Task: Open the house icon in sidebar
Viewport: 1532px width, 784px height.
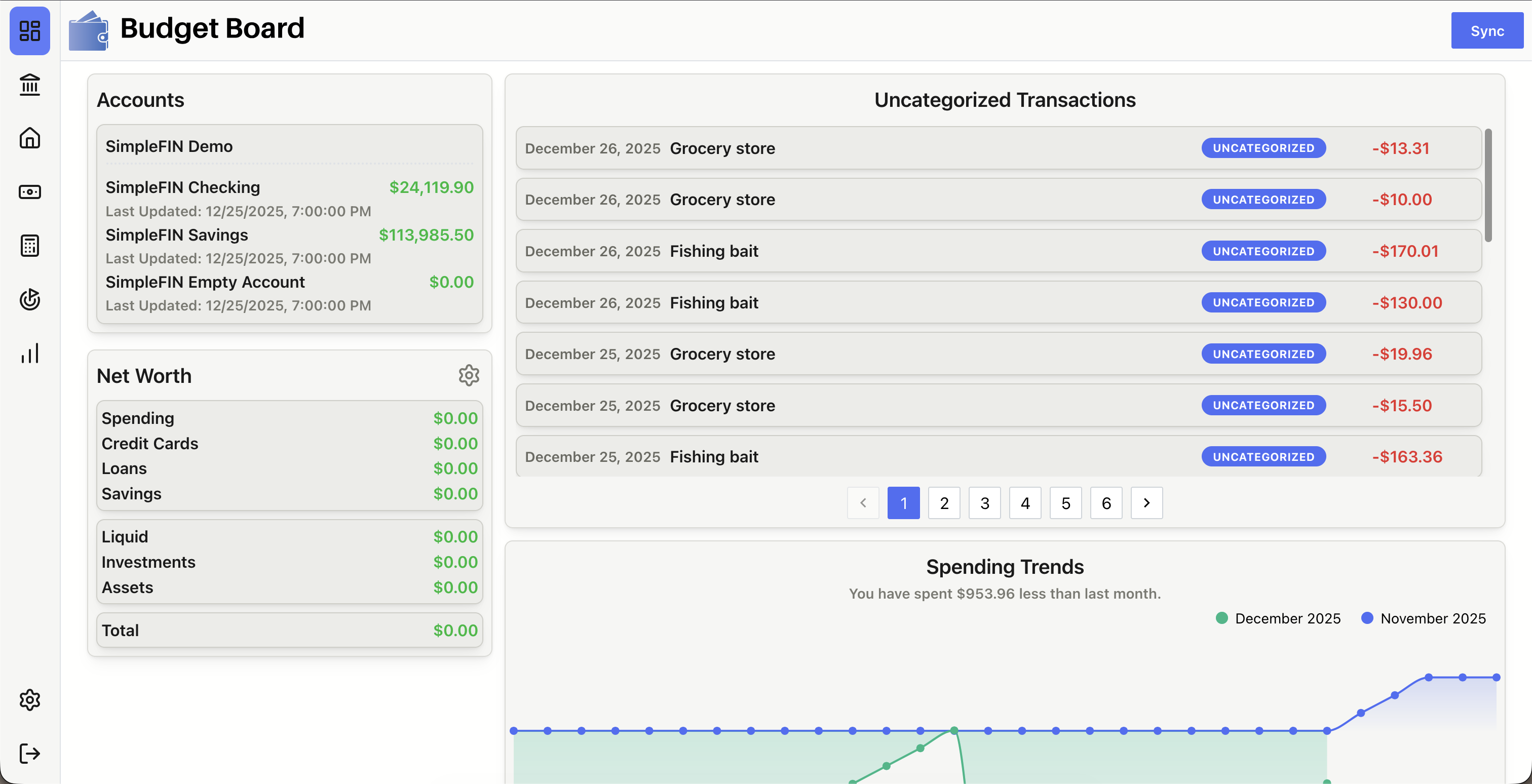Action: (30, 138)
